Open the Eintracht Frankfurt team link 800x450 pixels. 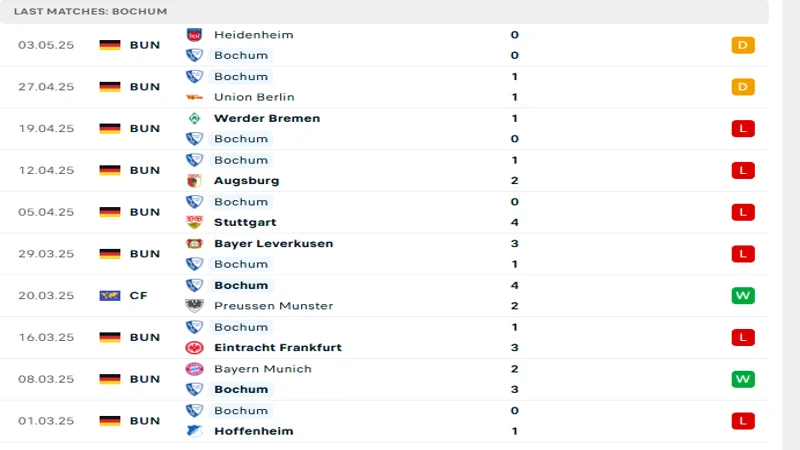(x=278, y=348)
